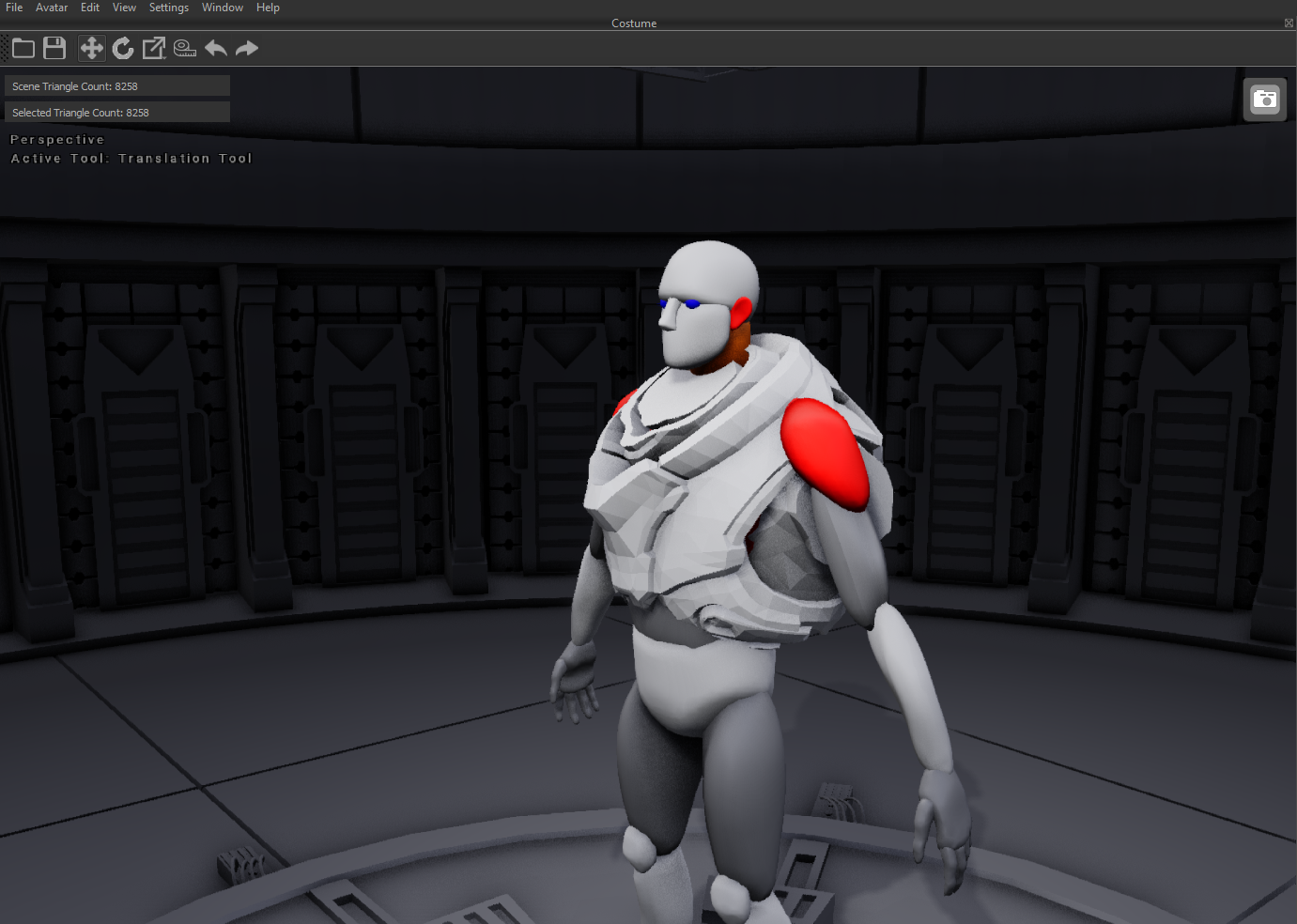Open the Window menu
The image size is (1297, 924).
pos(223,8)
